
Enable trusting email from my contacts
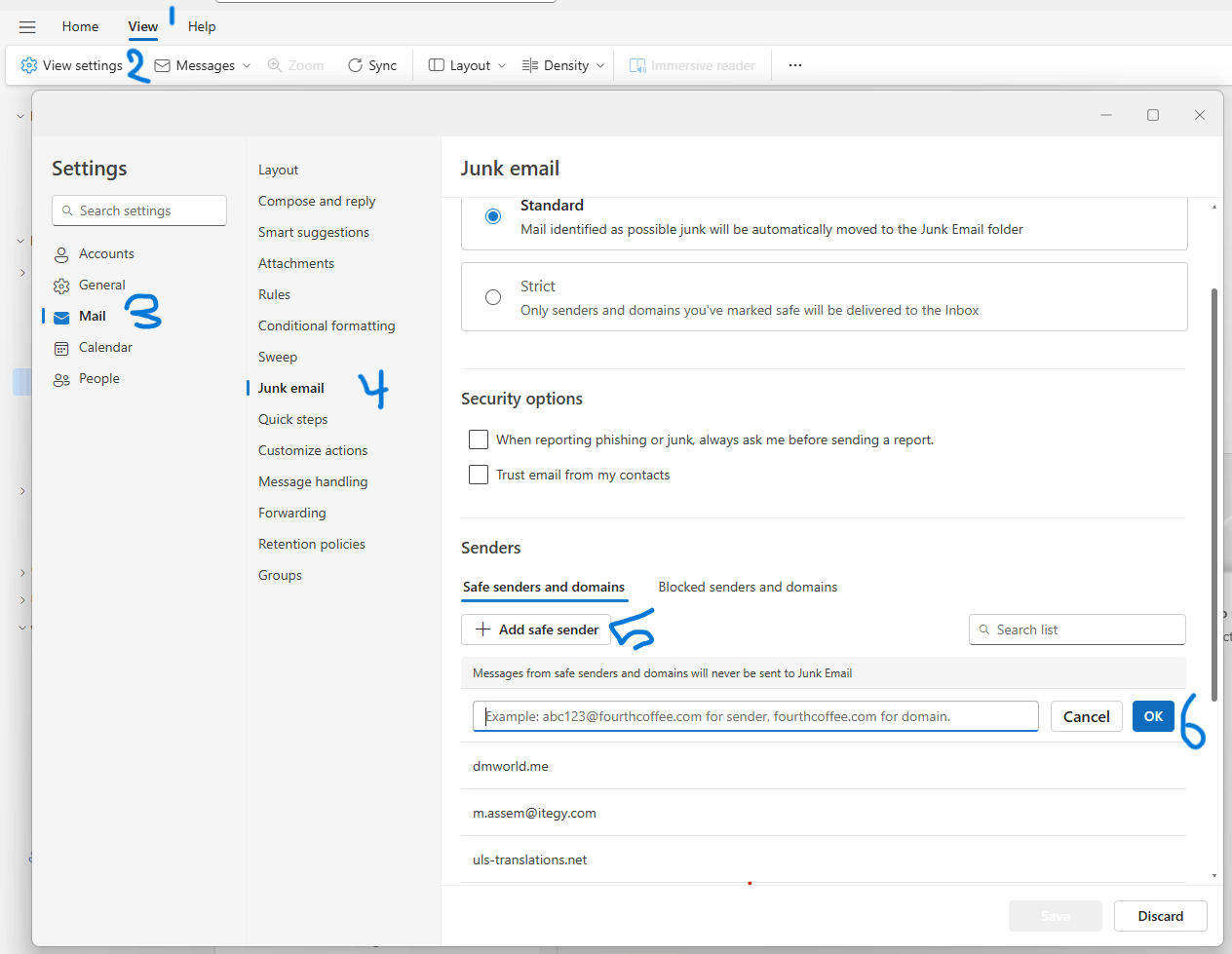coord(479,475)
